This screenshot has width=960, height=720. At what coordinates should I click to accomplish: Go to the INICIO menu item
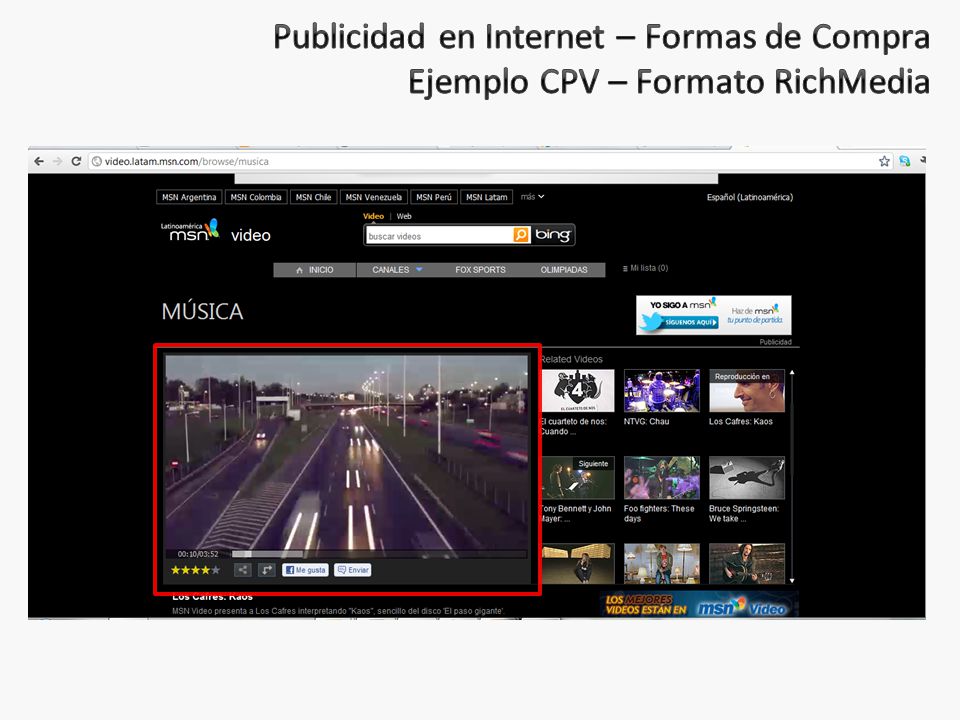click(315, 270)
